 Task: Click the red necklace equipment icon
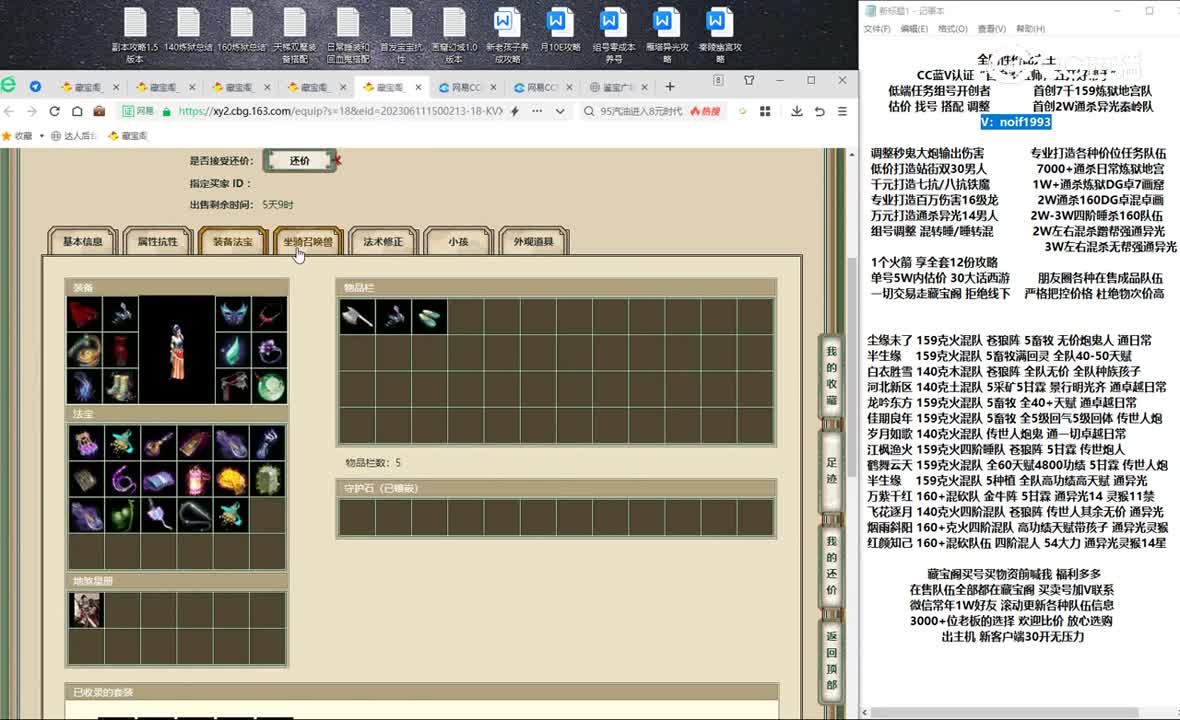coord(269,314)
